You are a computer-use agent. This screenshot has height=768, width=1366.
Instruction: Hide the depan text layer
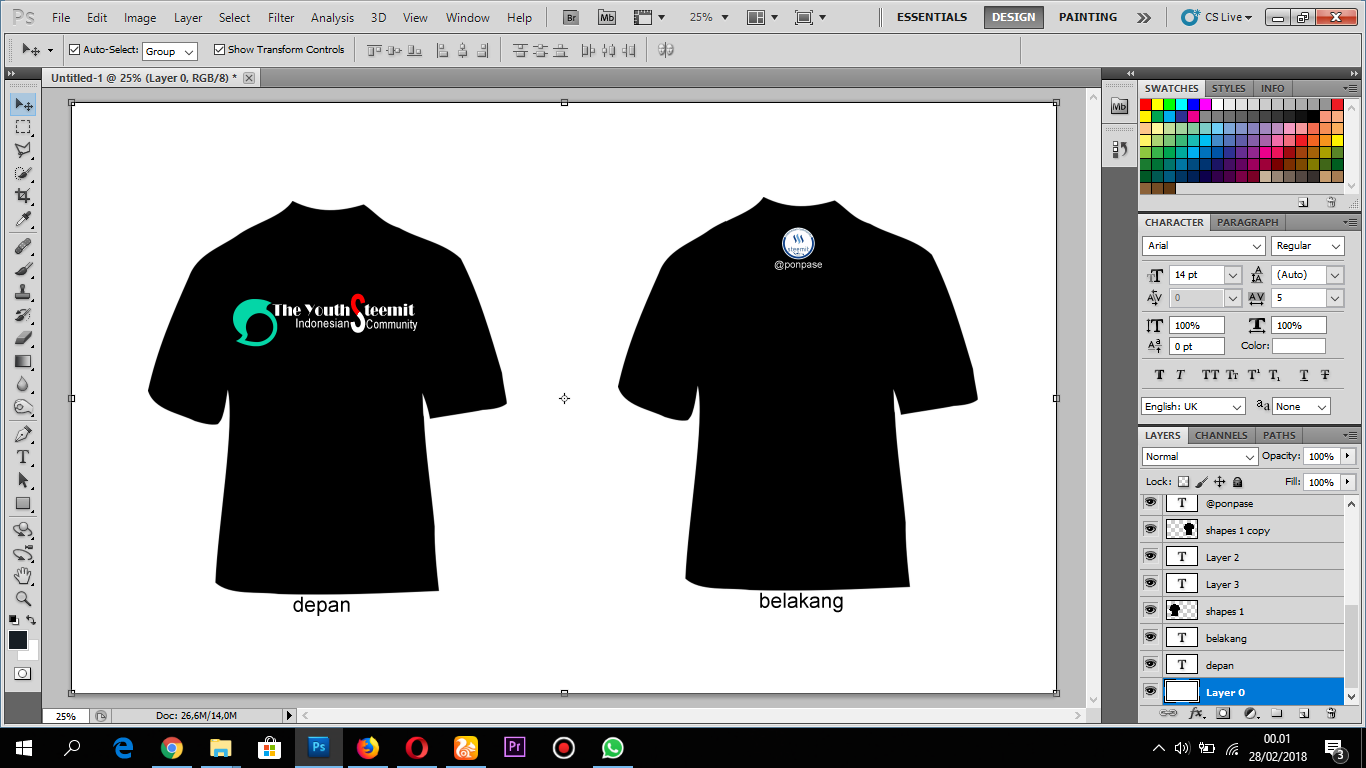1150,665
